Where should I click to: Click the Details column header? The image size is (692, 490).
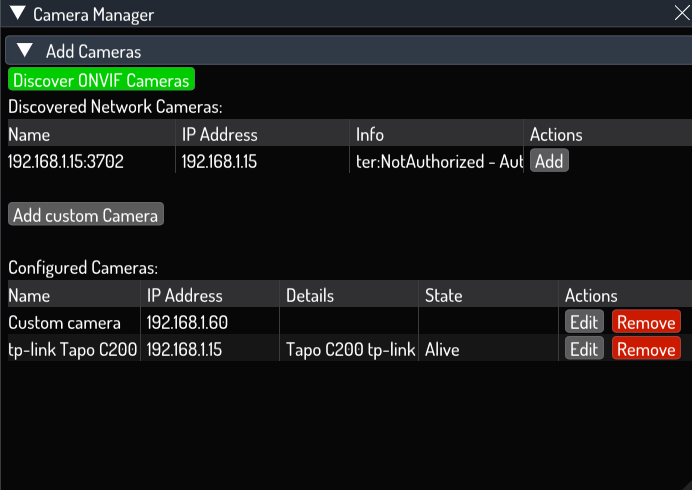pyautogui.click(x=310, y=295)
